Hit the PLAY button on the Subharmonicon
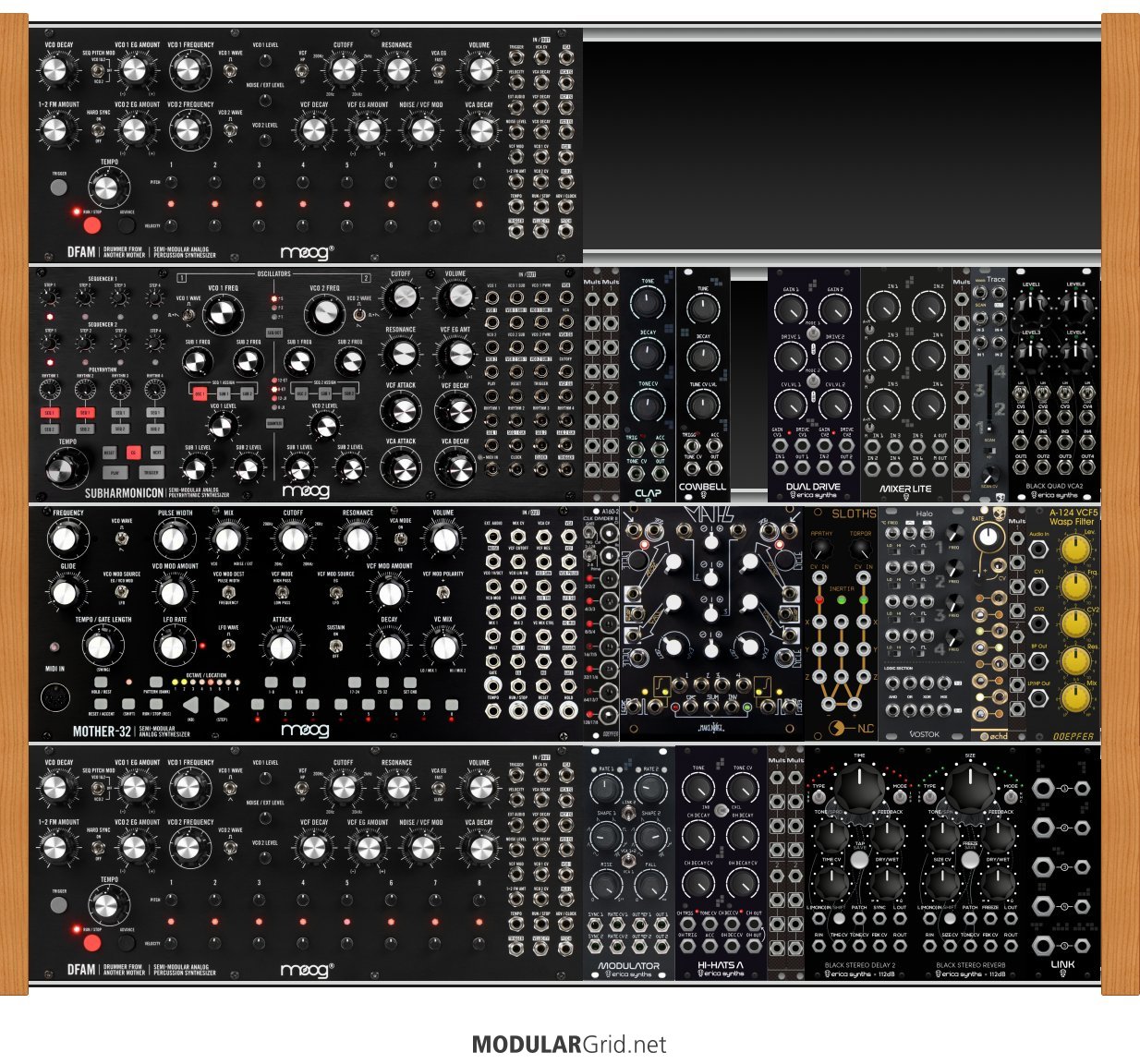 click(x=115, y=472)
